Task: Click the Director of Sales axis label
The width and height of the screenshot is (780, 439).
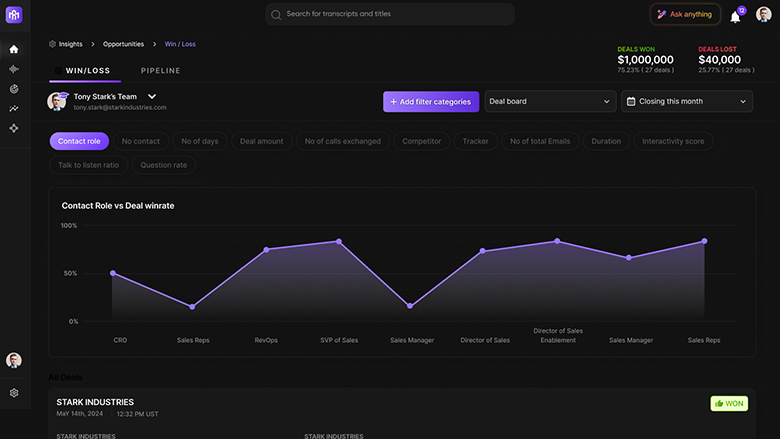Action: coord(485,340)
